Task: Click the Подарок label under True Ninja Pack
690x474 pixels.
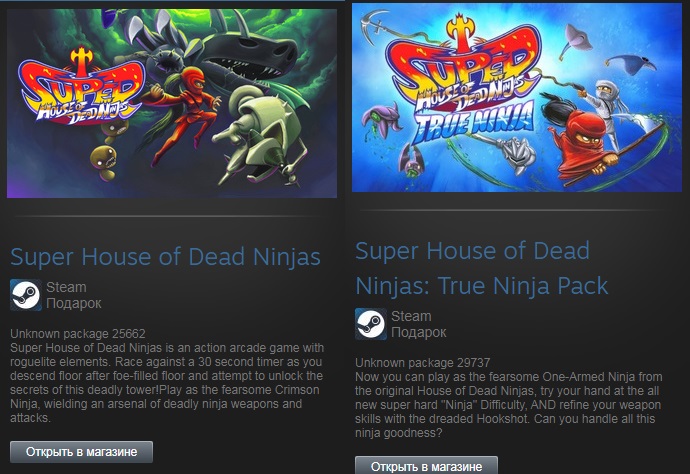Action: tap(418, 332)
